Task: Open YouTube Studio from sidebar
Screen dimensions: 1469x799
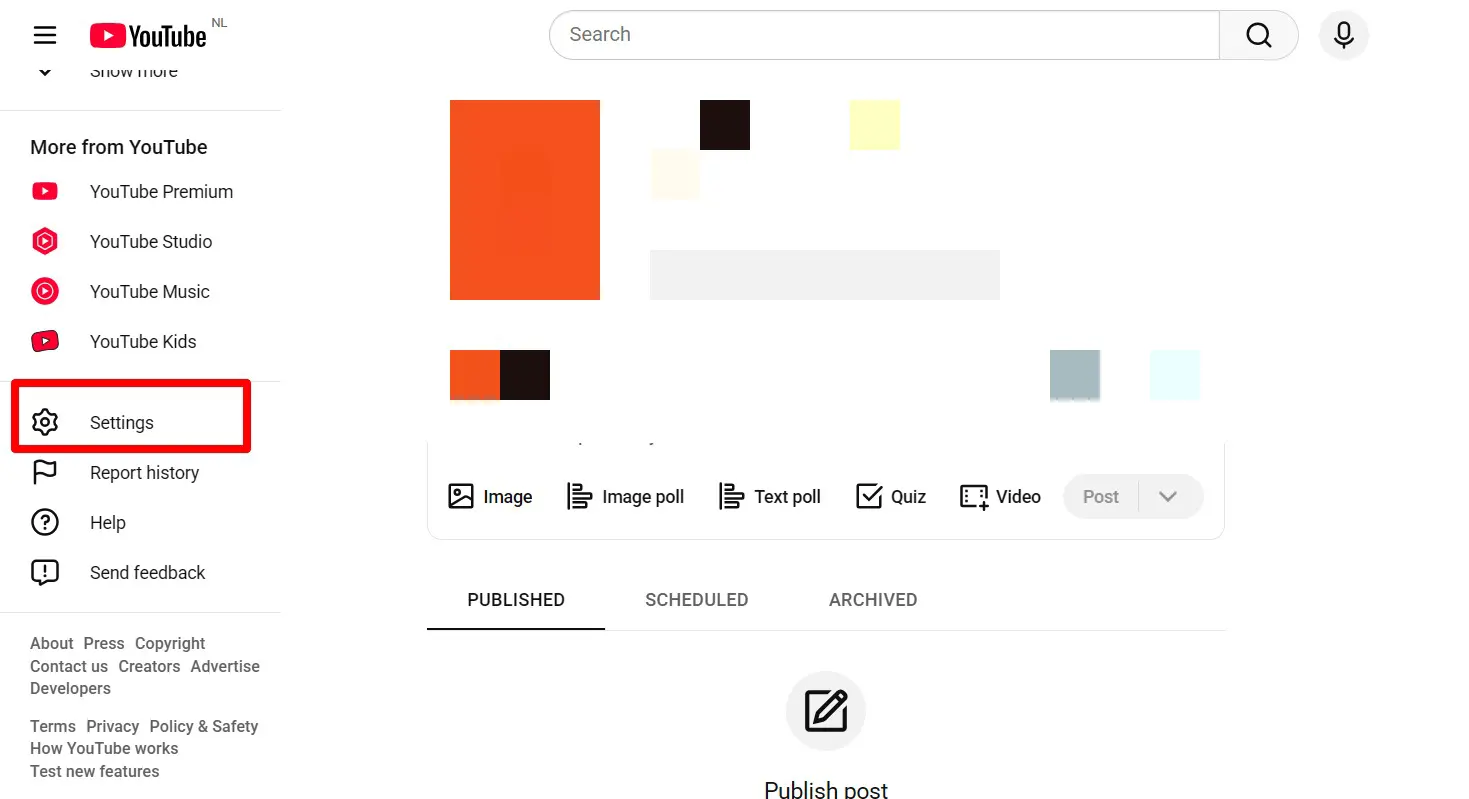Action: point(150,242)
